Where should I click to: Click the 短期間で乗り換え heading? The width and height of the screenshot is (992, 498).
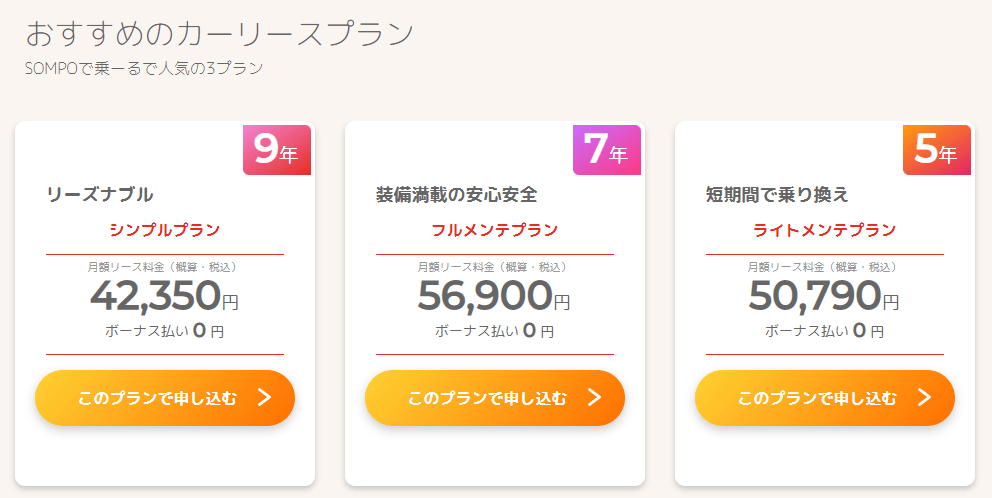tap(777, 195)
